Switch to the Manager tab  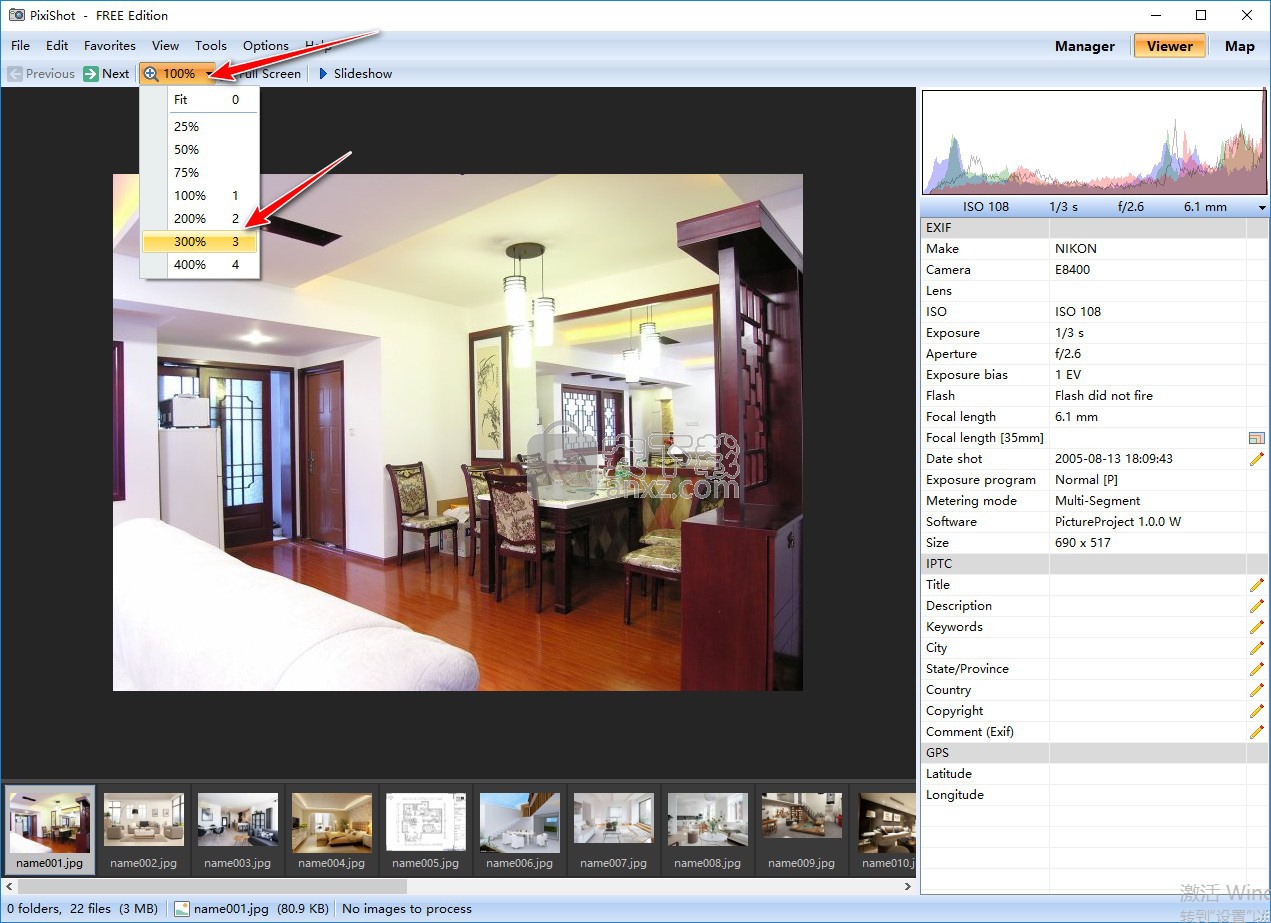click(x=1085, y=46)
